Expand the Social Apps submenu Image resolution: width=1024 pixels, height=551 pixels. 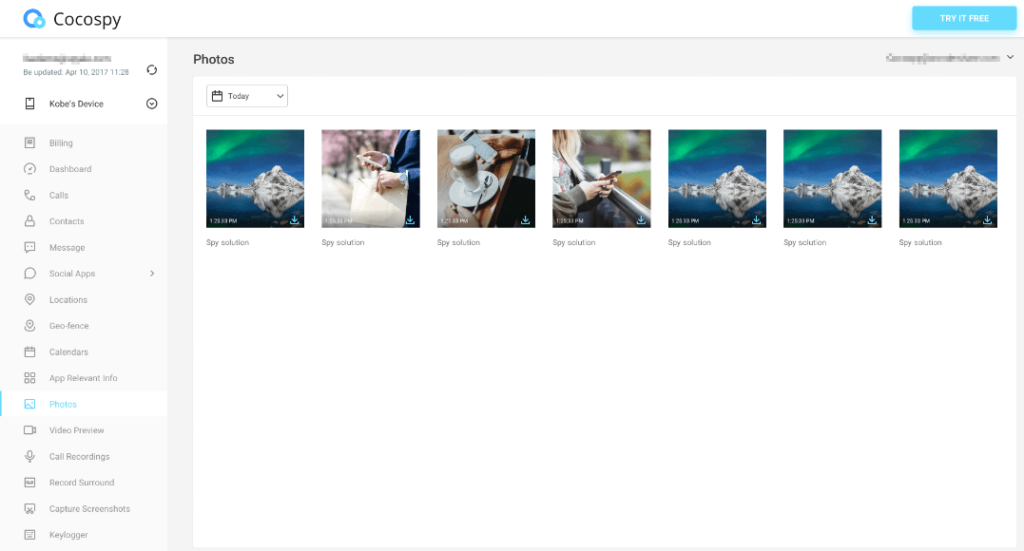coord(152,273)
